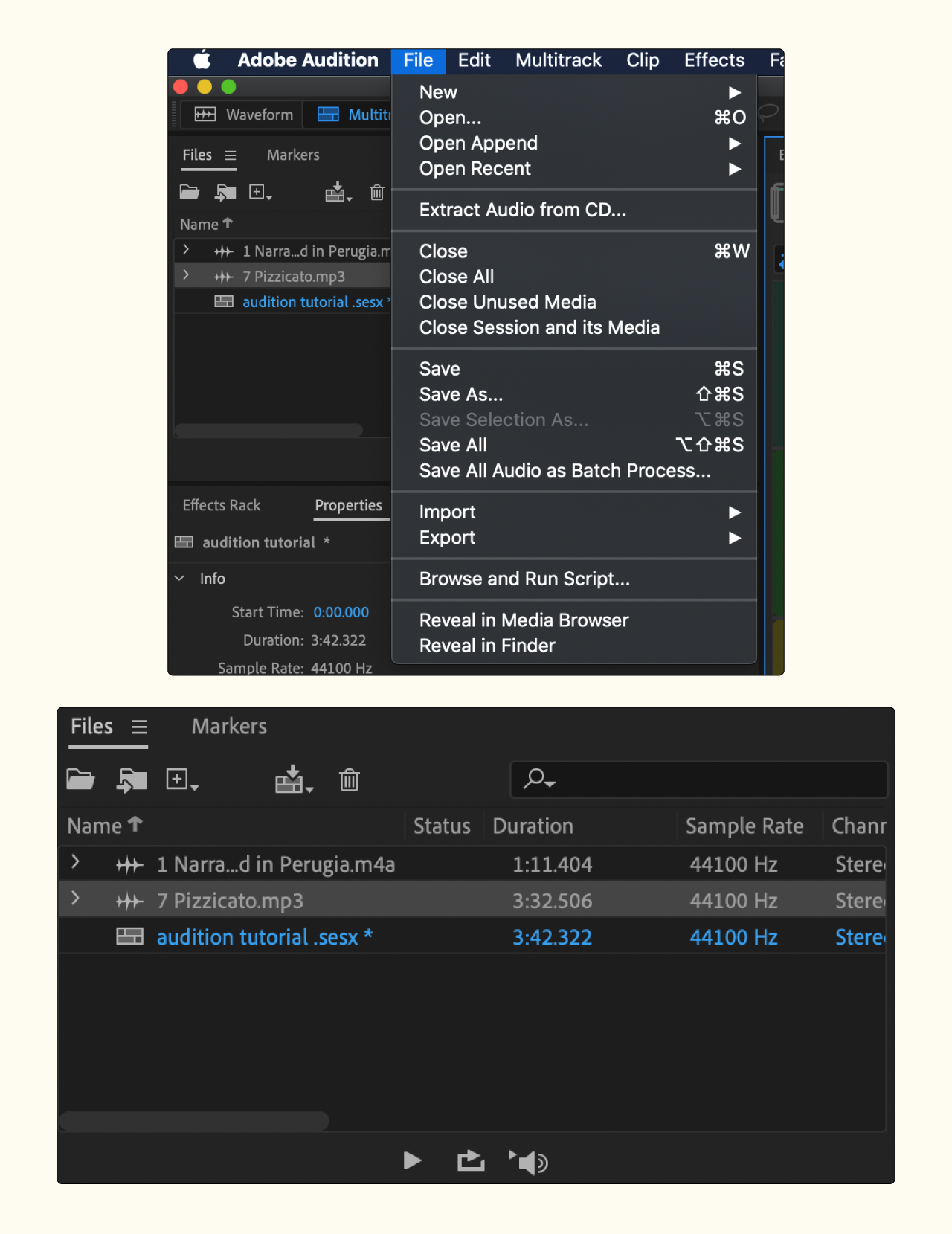Open the Effects menu

coord(714,60)
